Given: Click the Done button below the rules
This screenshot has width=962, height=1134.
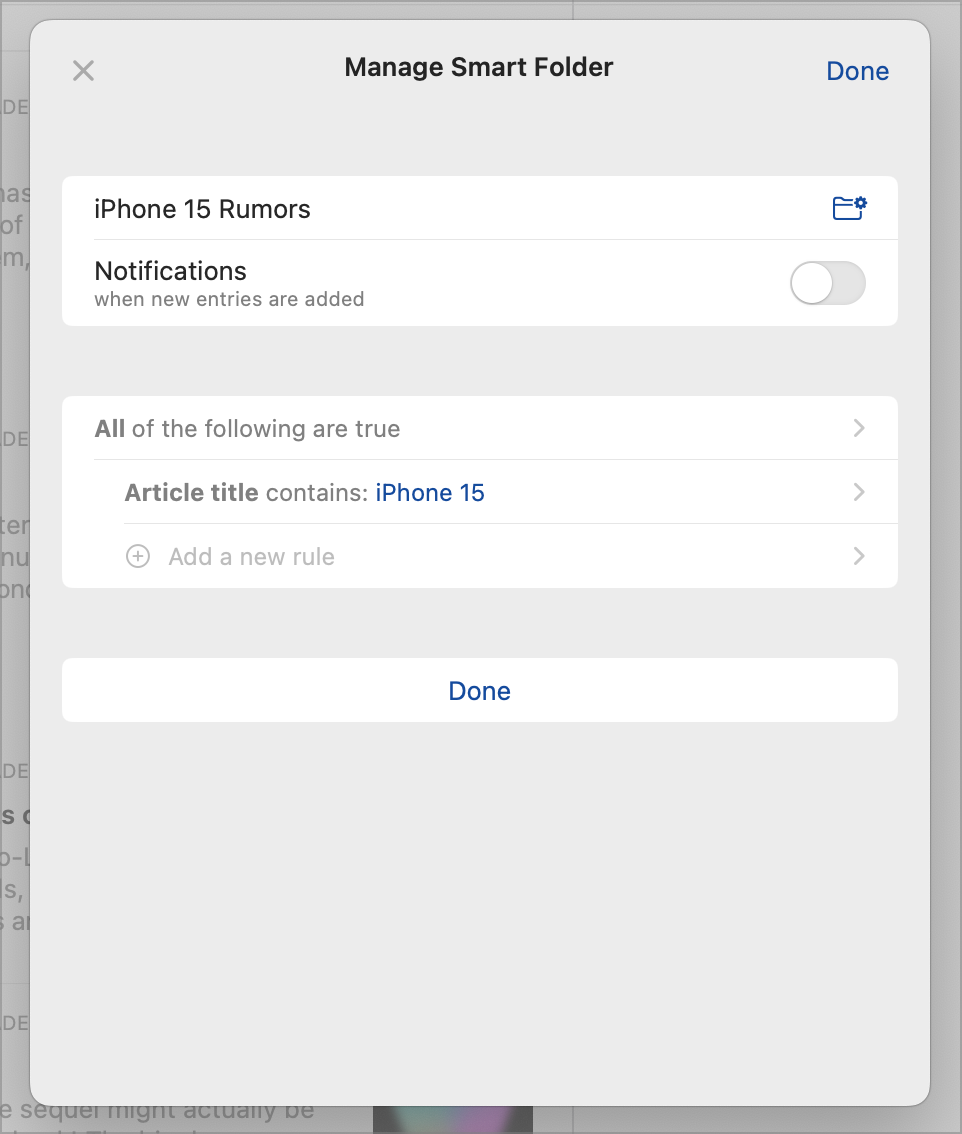Looking at the screenshot, I should (479, 690).
